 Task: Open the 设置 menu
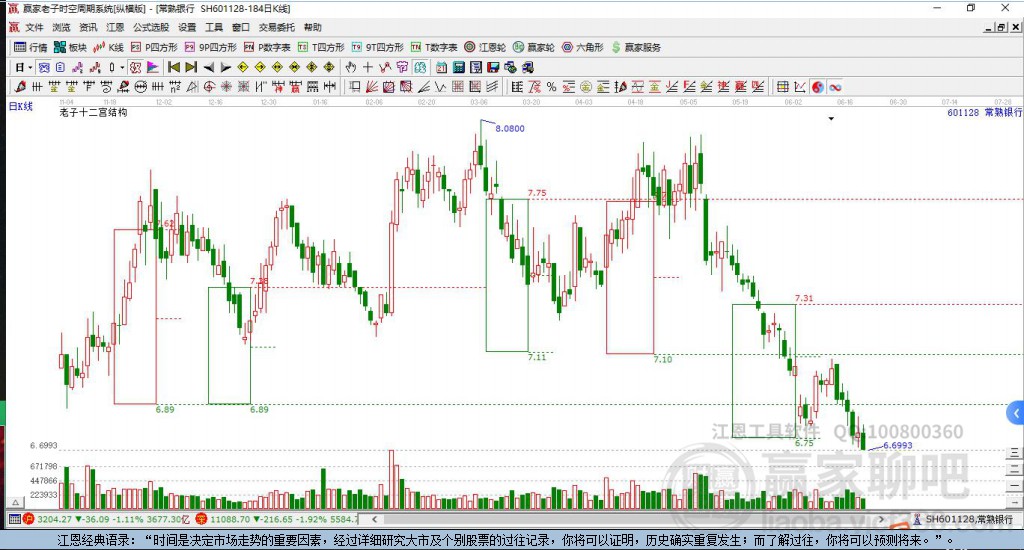point(187,27)
